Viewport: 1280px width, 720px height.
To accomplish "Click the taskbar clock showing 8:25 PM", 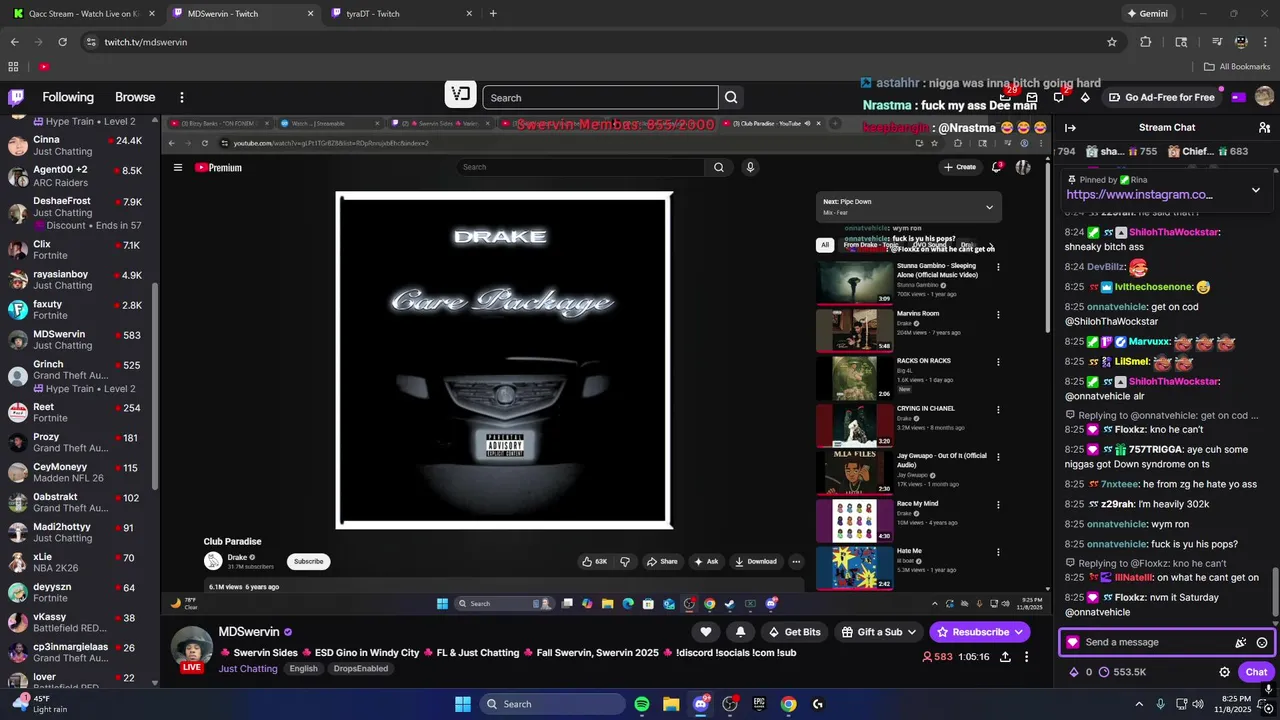I will [x=1235, y=704].
